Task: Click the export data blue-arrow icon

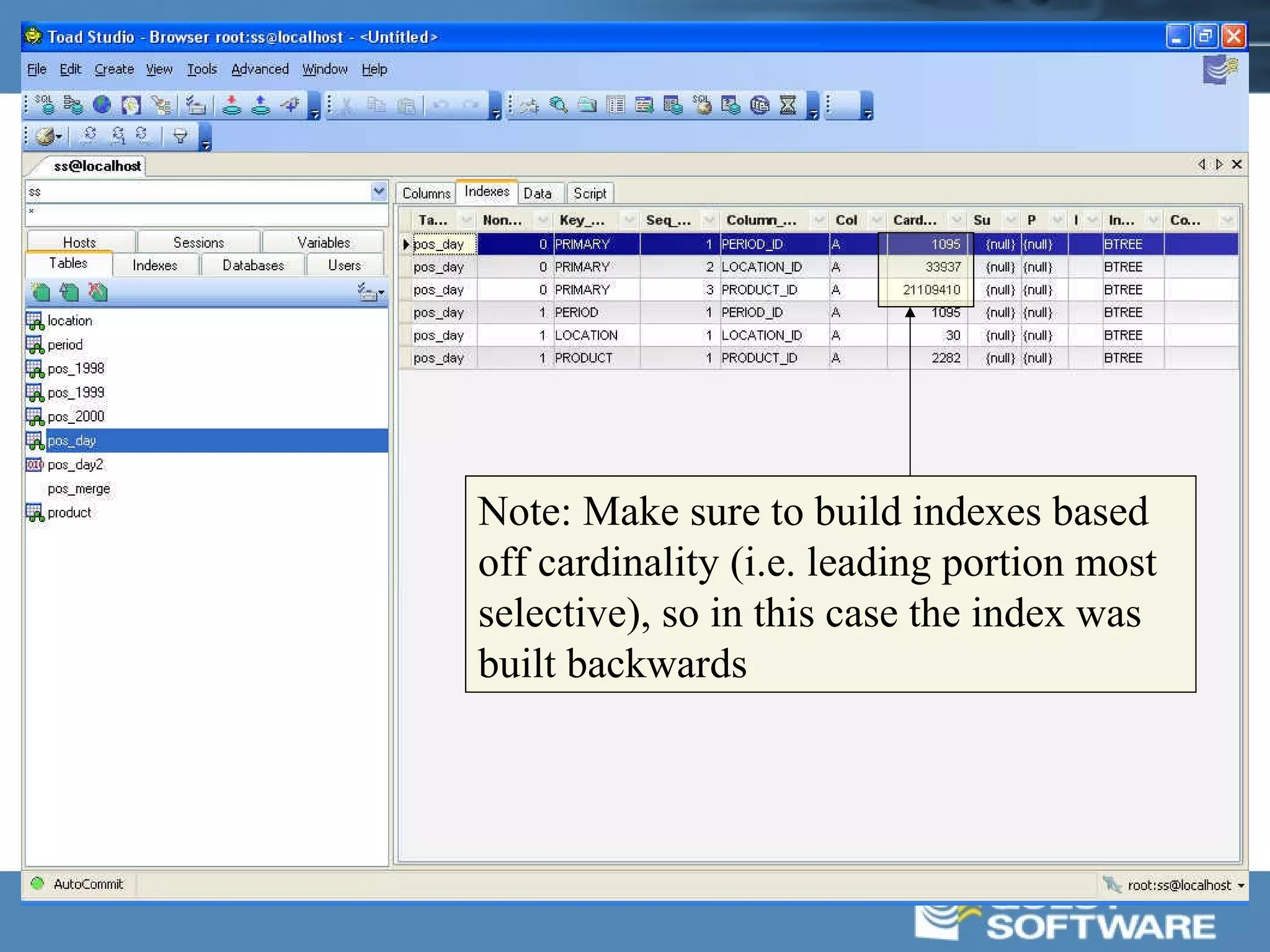Action: pos(260,105)
